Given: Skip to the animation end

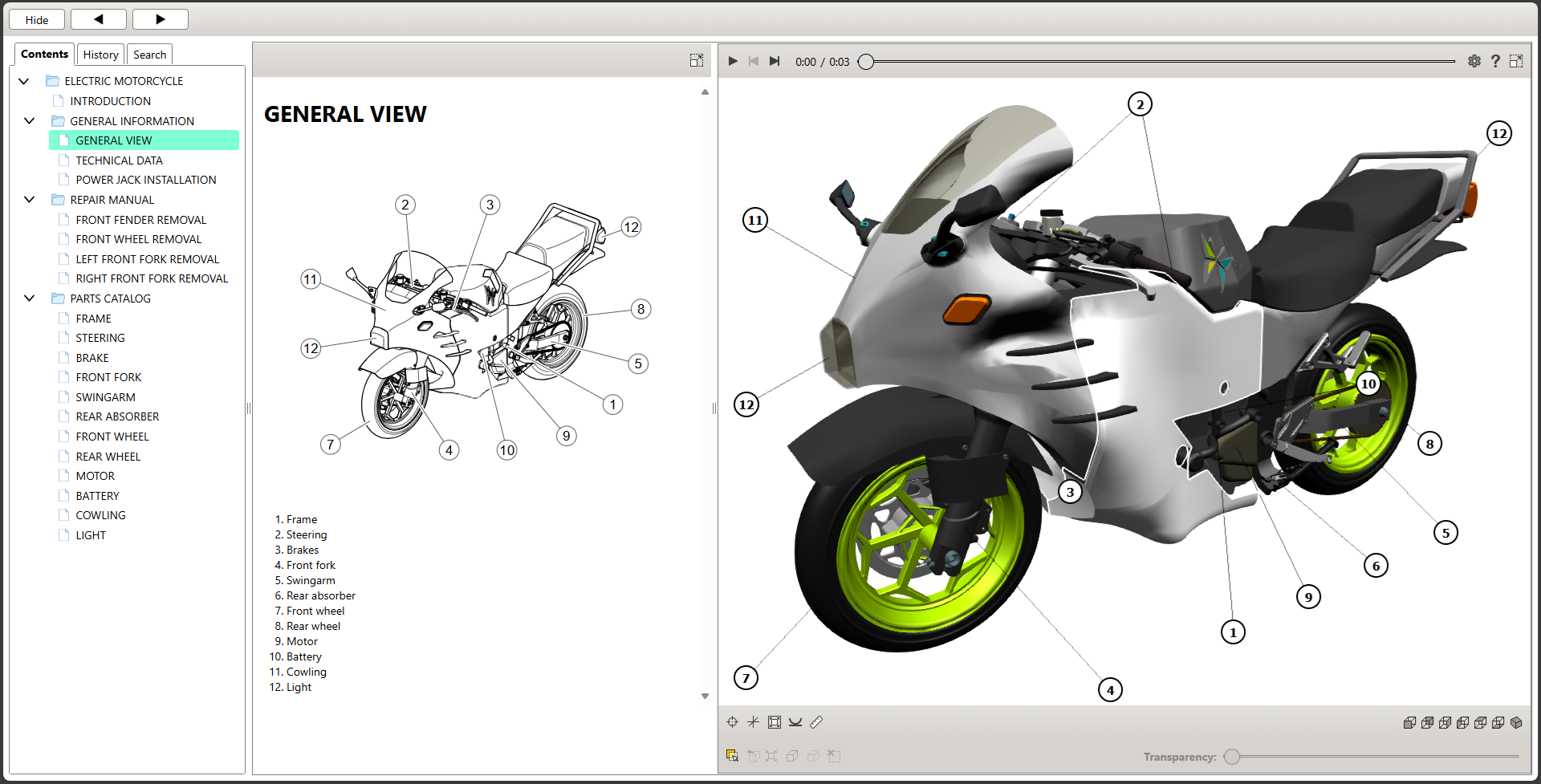Looking at the screenshot, I should click(x=775, y=61).
